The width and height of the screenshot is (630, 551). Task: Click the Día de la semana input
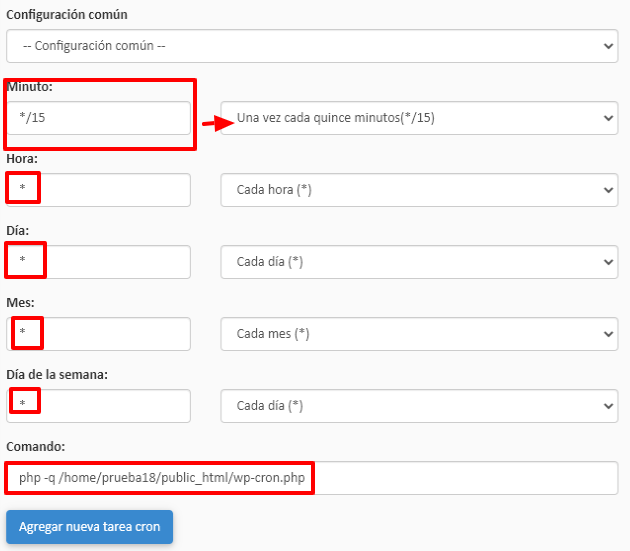pos(98,406)
